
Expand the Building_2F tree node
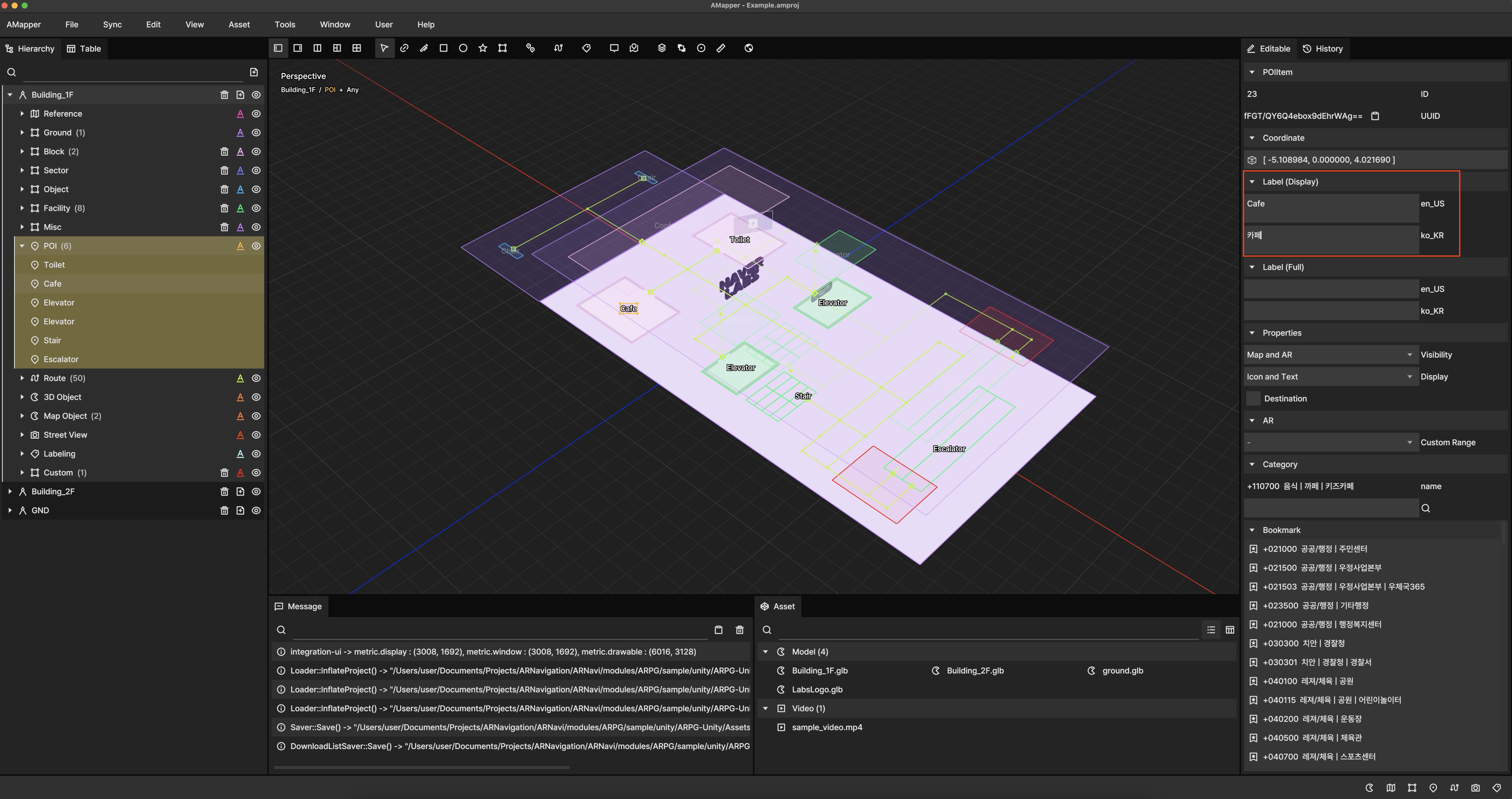10,491
